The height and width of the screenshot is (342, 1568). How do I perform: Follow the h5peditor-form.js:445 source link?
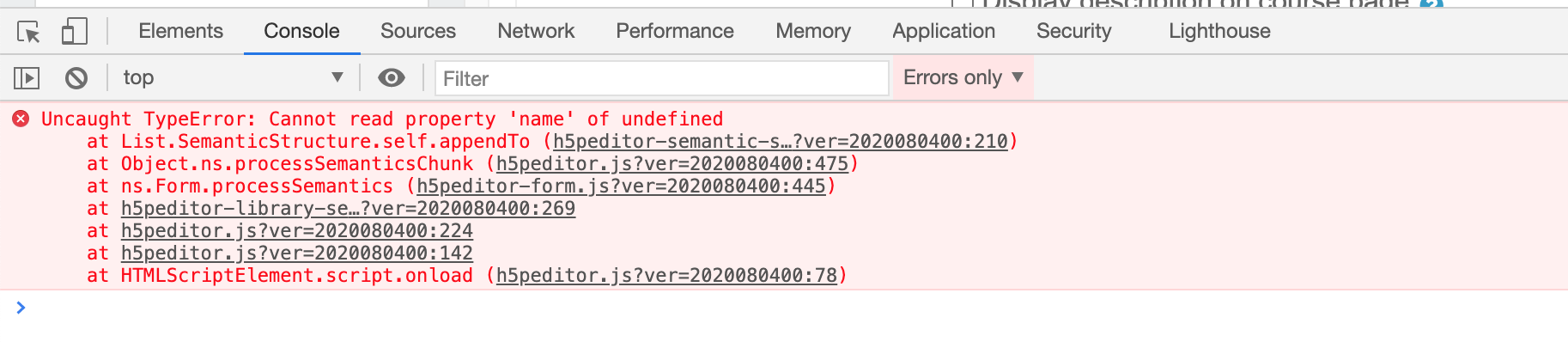click(x=621, y=186)
